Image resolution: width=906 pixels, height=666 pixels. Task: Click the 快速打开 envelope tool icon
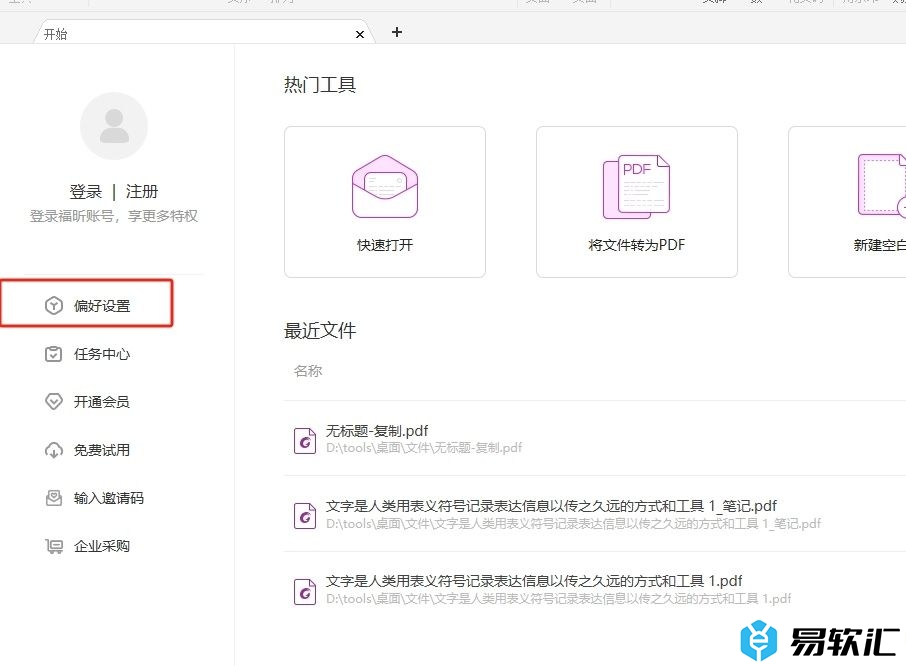(x=385, y=187)
